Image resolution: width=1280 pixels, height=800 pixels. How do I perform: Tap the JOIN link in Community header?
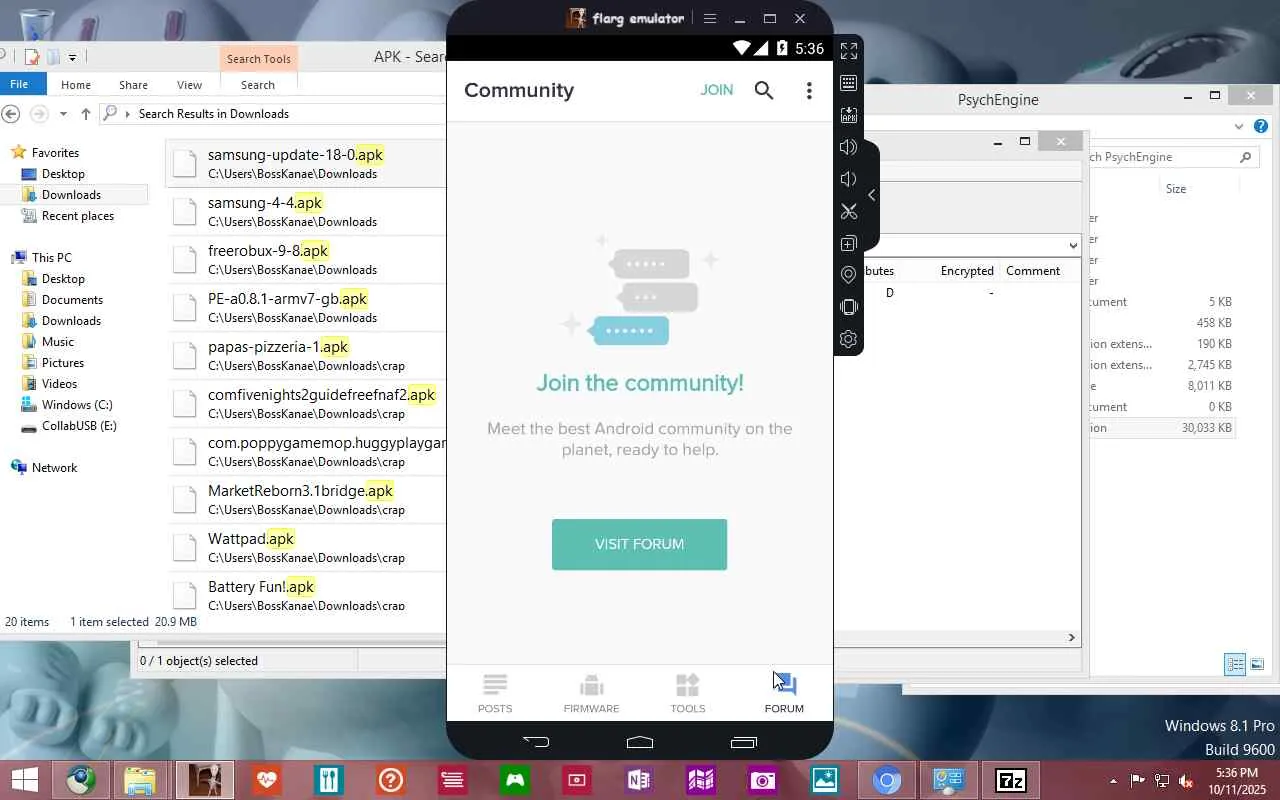717,90
